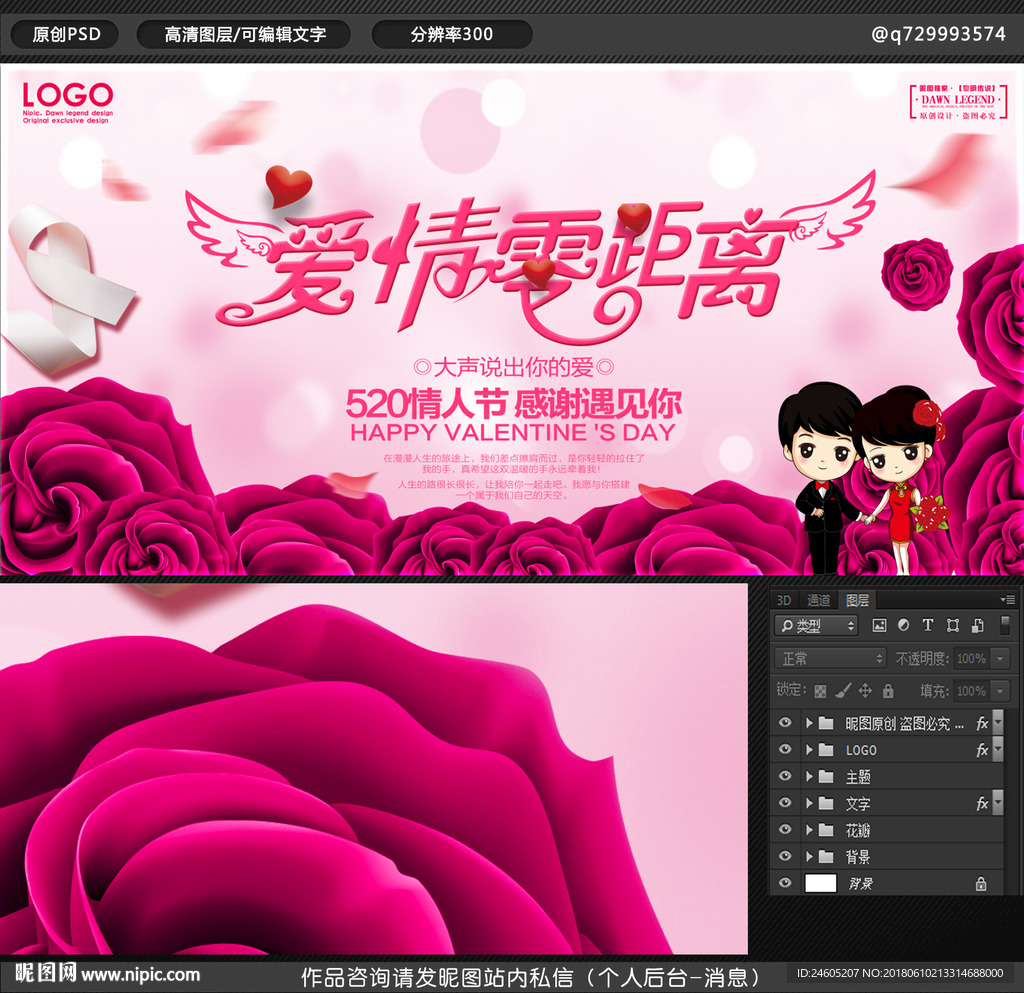
Task: Click the folder icon of LOGO group
Action: pos(826,750)
